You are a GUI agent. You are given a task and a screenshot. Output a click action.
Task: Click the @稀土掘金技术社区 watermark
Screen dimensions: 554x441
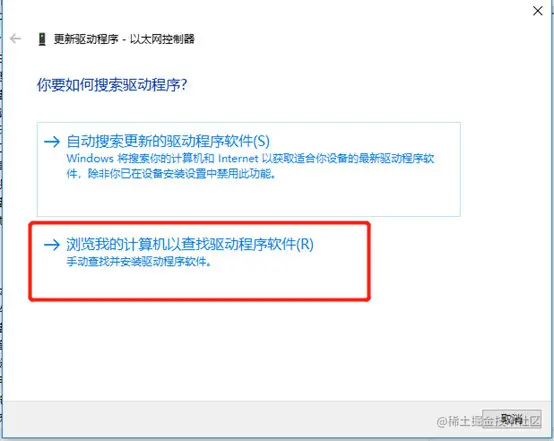[489, 421]
